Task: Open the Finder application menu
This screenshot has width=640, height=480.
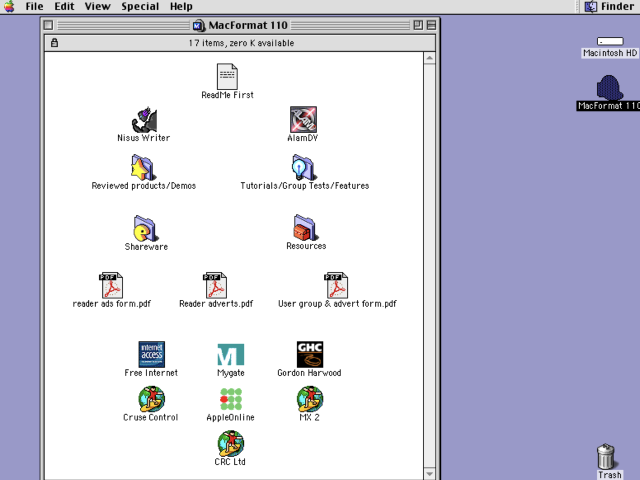Action: tap(609, 7)
